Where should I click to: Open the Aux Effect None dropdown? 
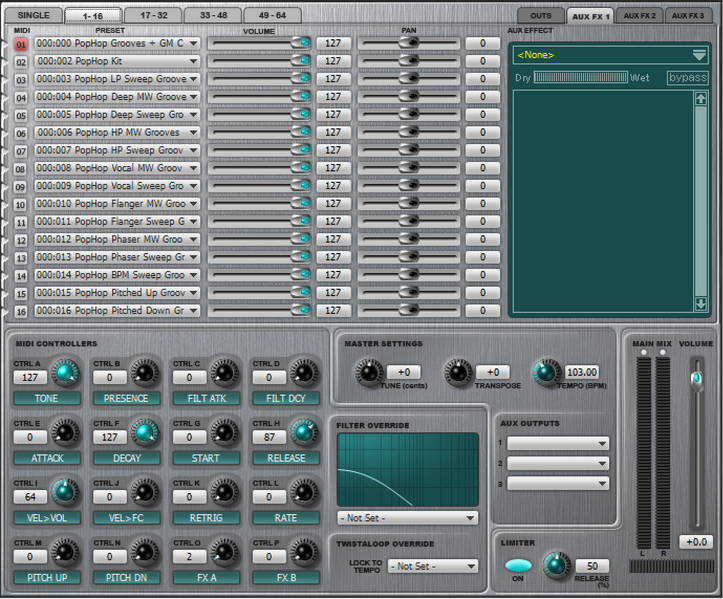[x=610, y=55]
